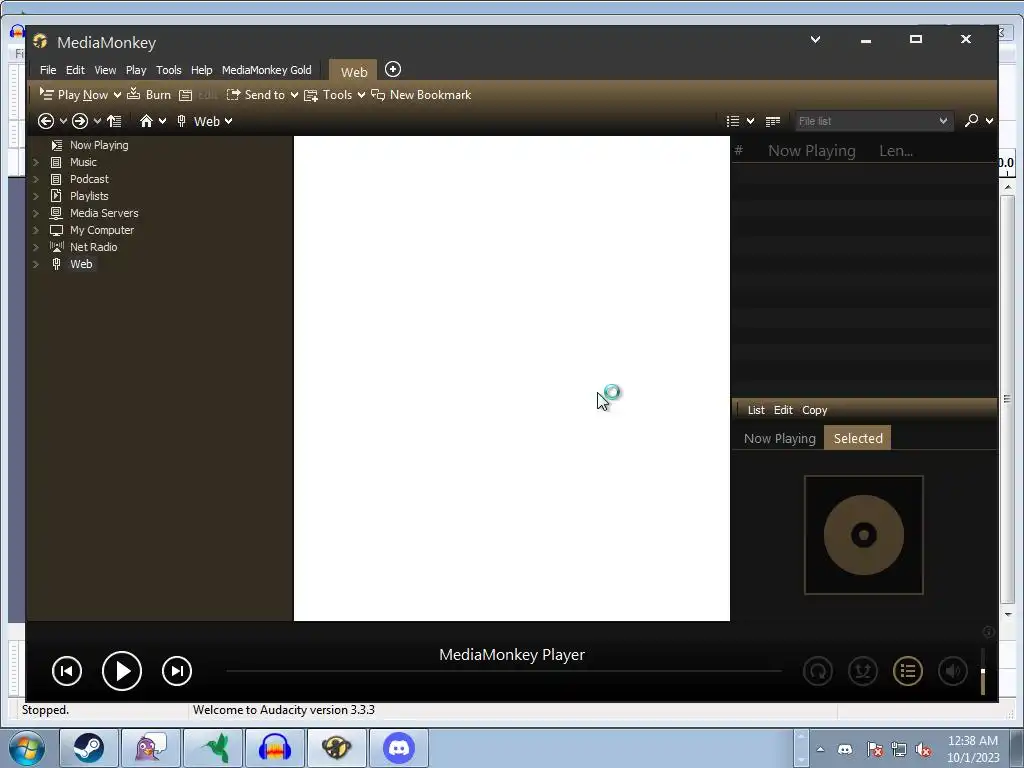
Task: Click the Burn toolbar button
Action: [149, 95]
